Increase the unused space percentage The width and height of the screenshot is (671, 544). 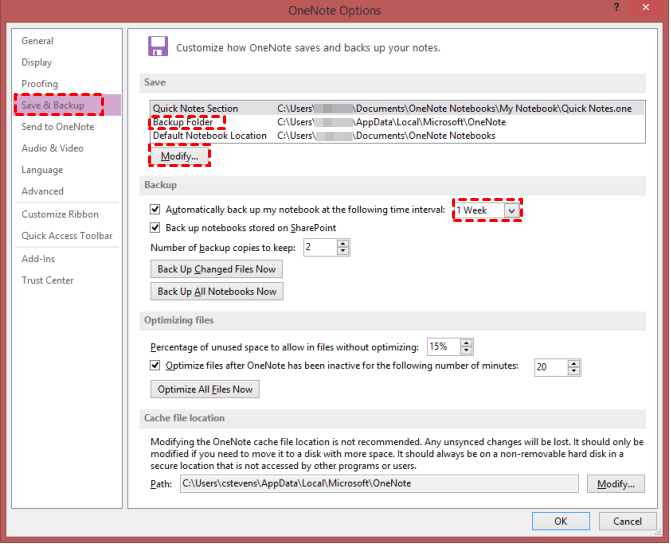coord(466,343)
